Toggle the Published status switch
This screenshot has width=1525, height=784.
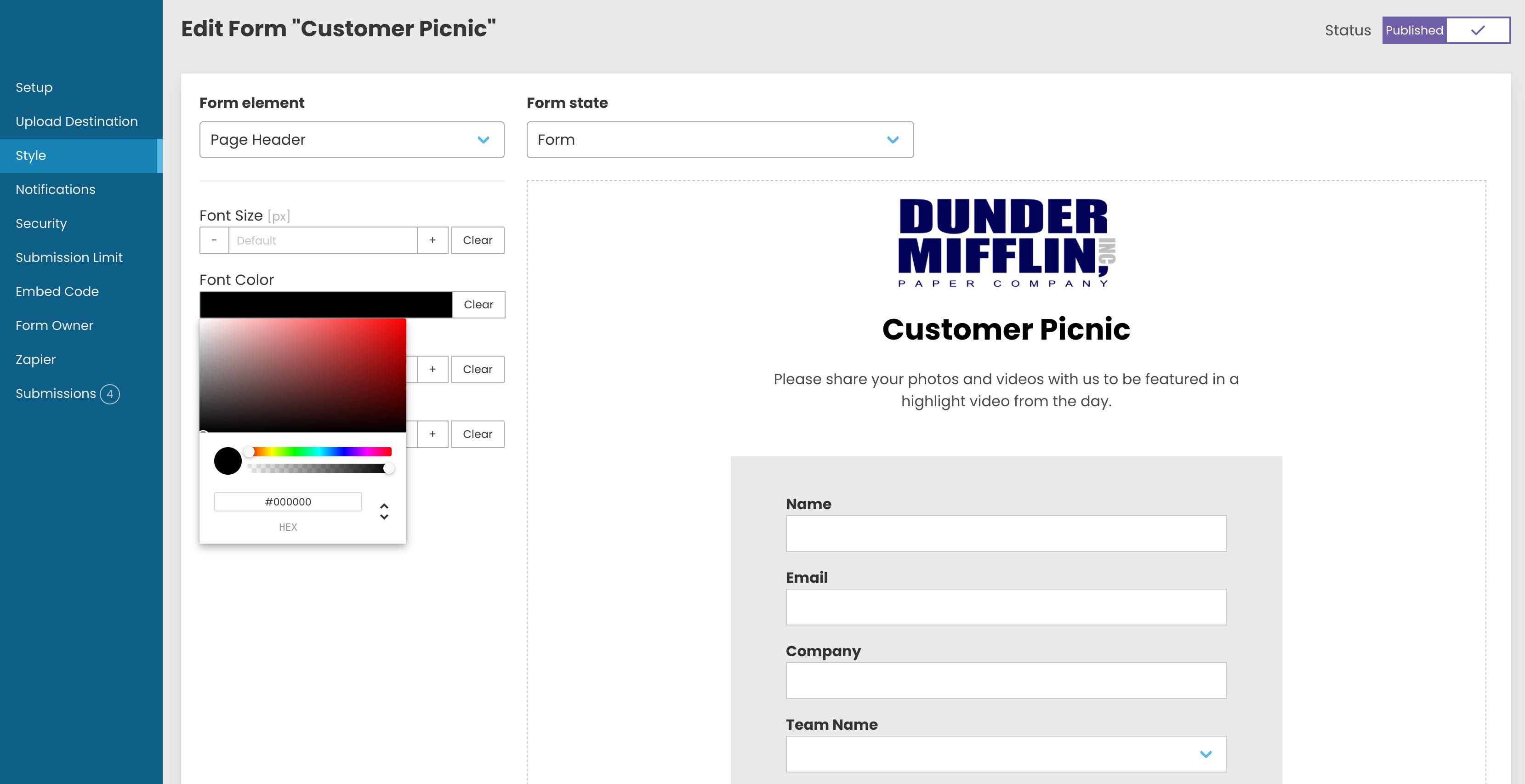[x=1445, y=30]
